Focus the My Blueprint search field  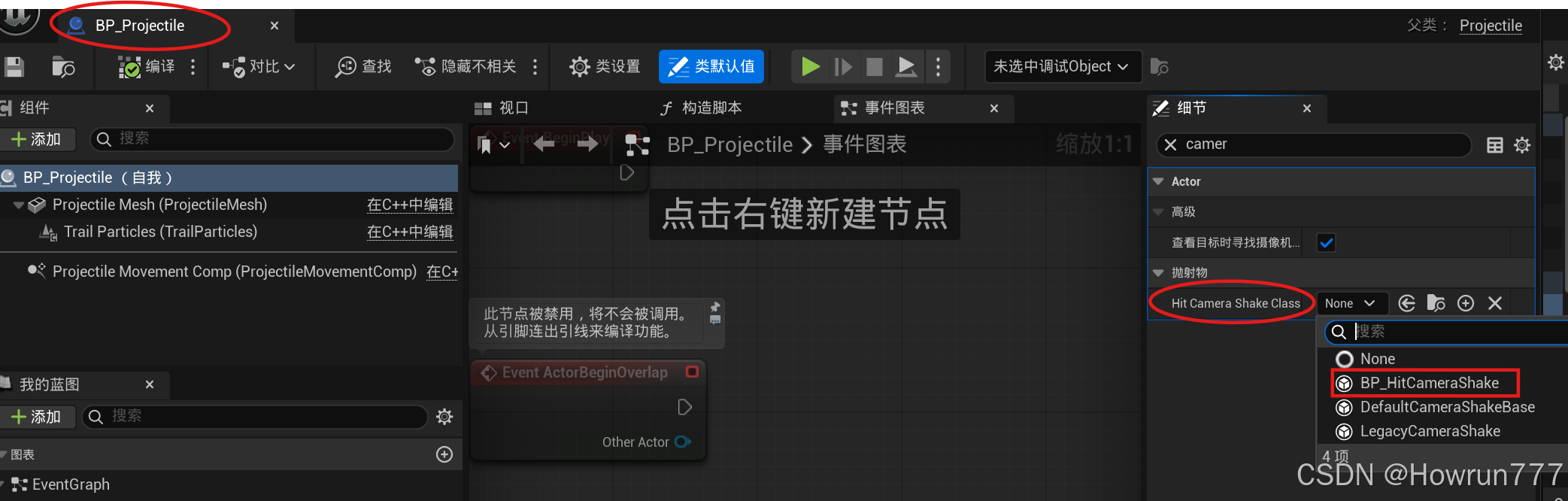254,417
